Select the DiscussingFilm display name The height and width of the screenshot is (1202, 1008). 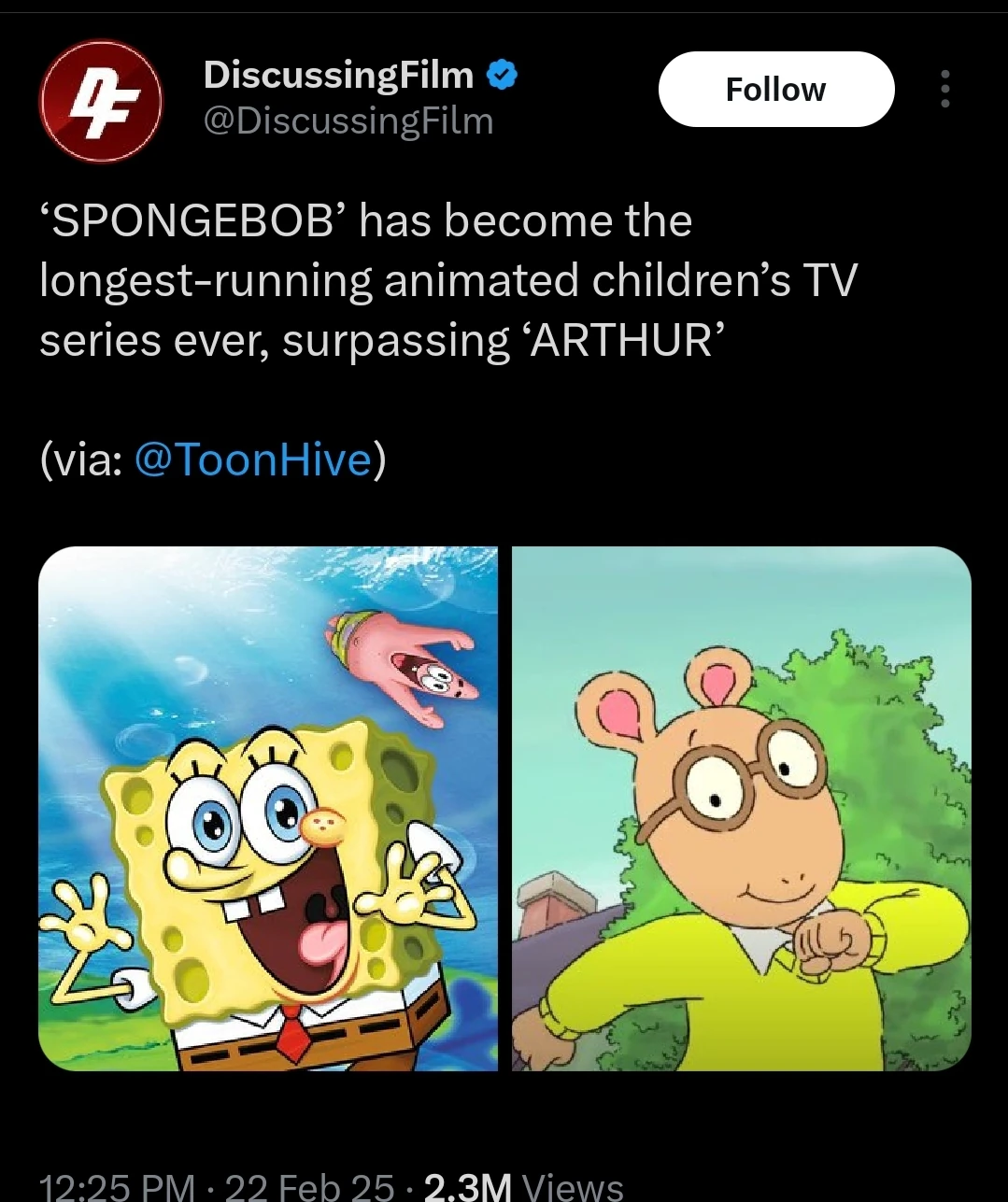coord(337,75)
